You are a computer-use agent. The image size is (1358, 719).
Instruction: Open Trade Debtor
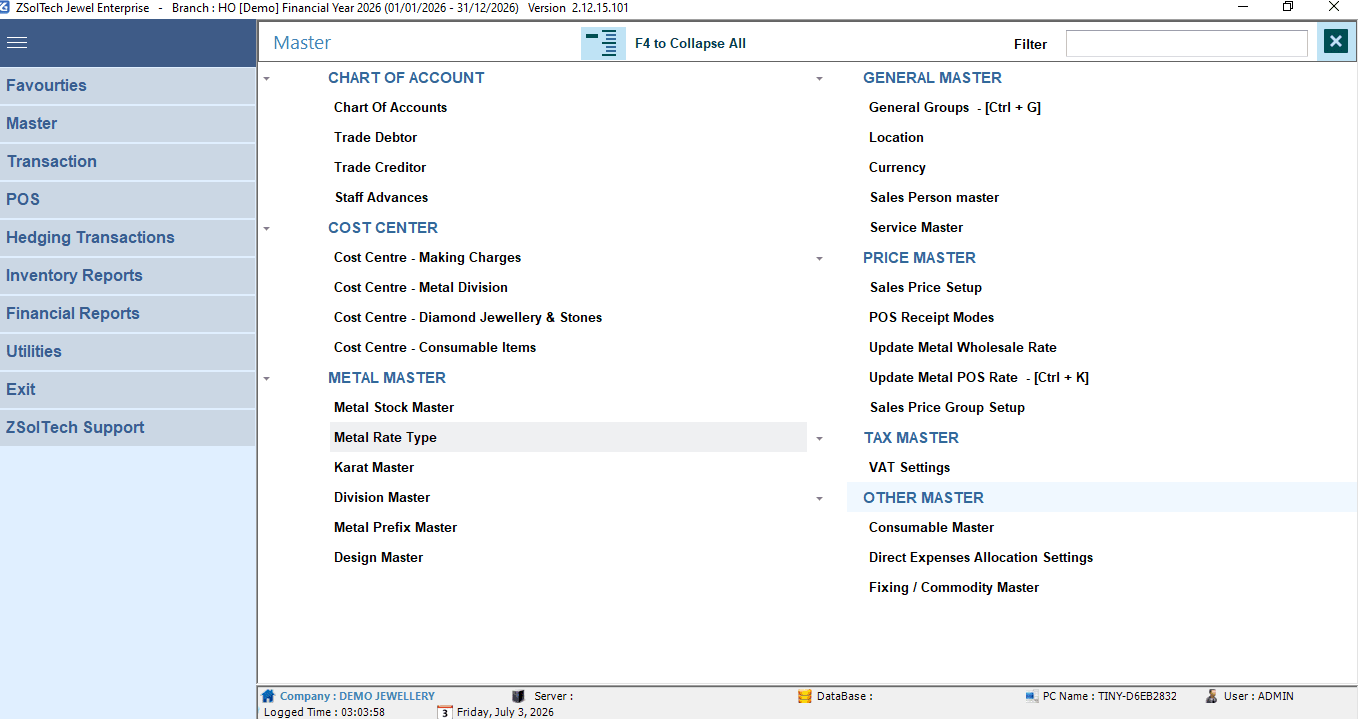(x=375, y=137)
